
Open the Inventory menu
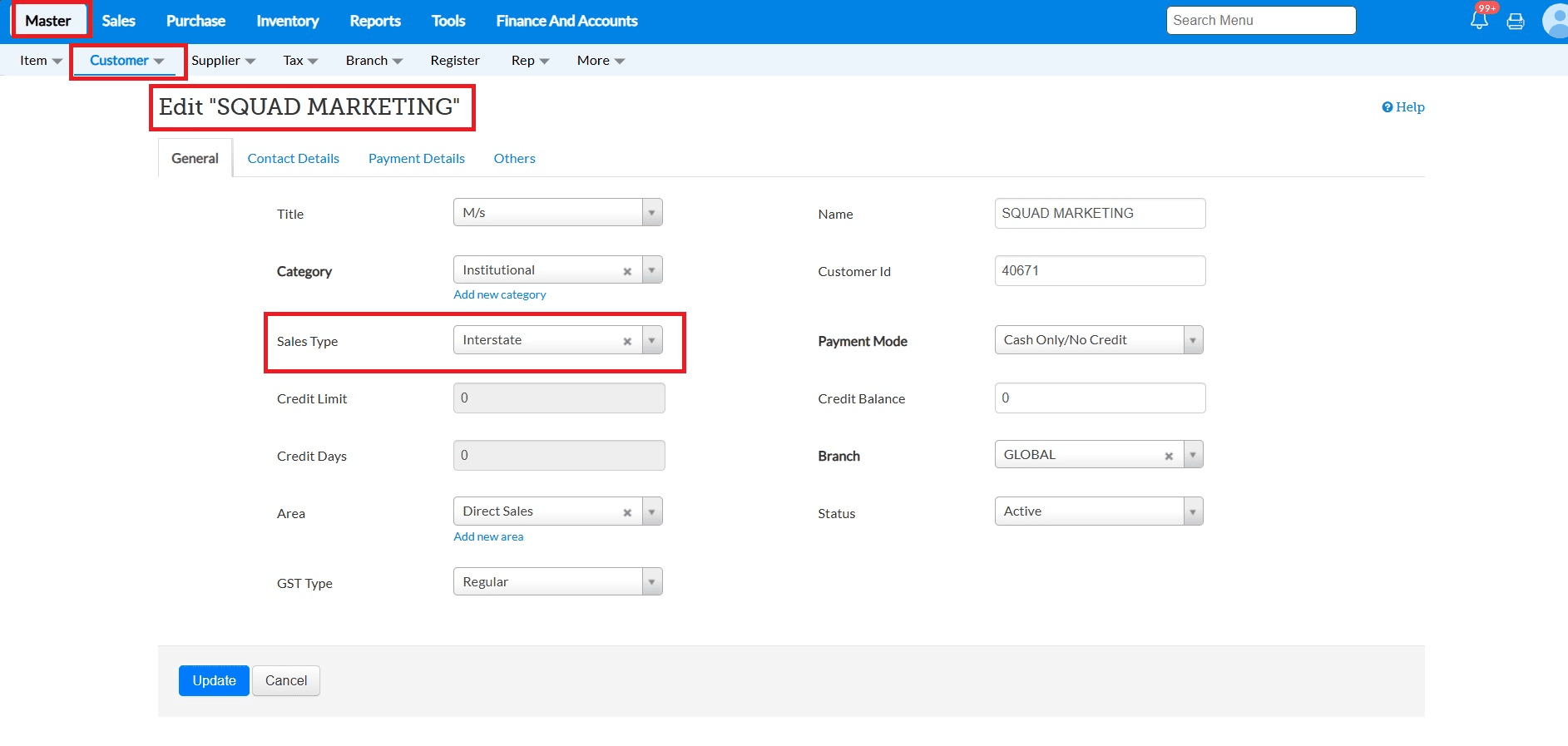287,21
